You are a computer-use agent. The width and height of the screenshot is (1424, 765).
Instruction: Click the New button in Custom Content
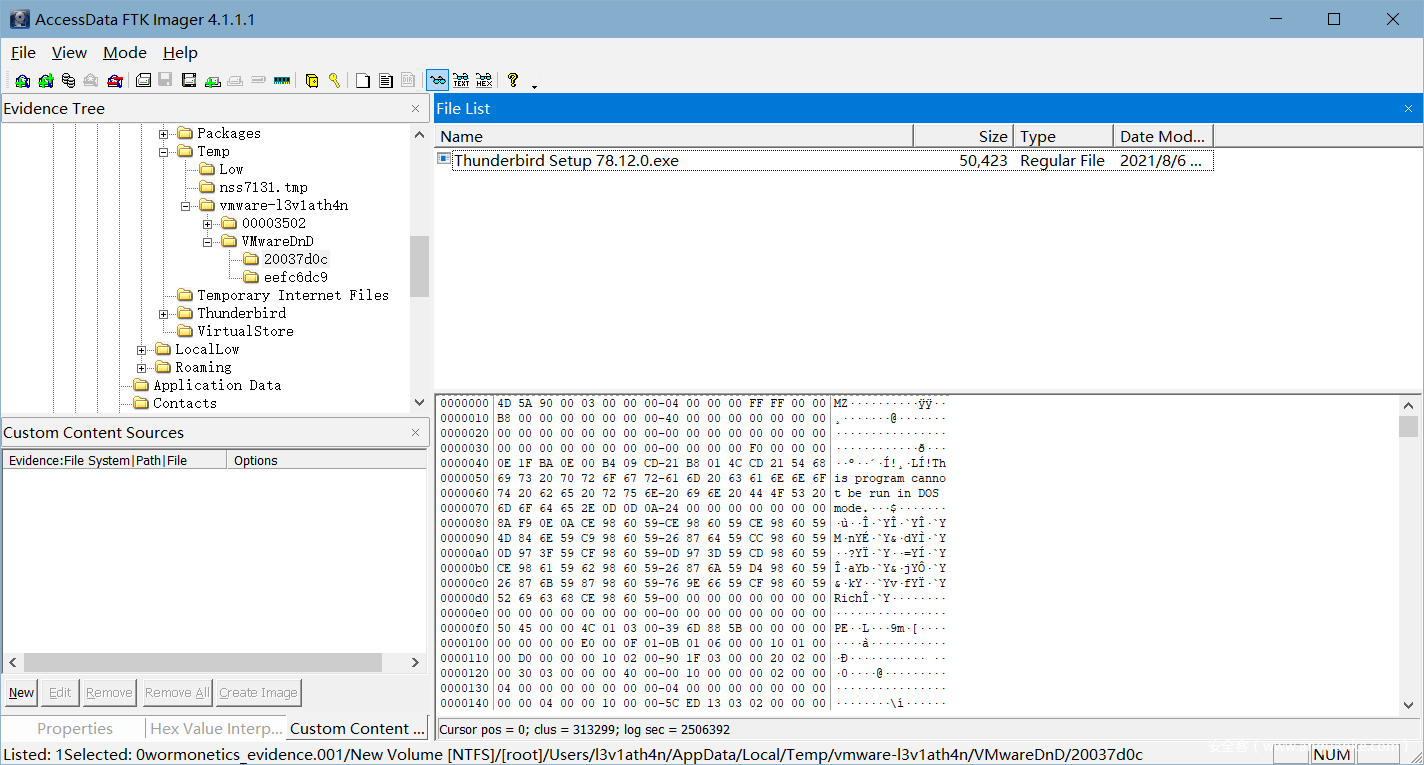21,693
